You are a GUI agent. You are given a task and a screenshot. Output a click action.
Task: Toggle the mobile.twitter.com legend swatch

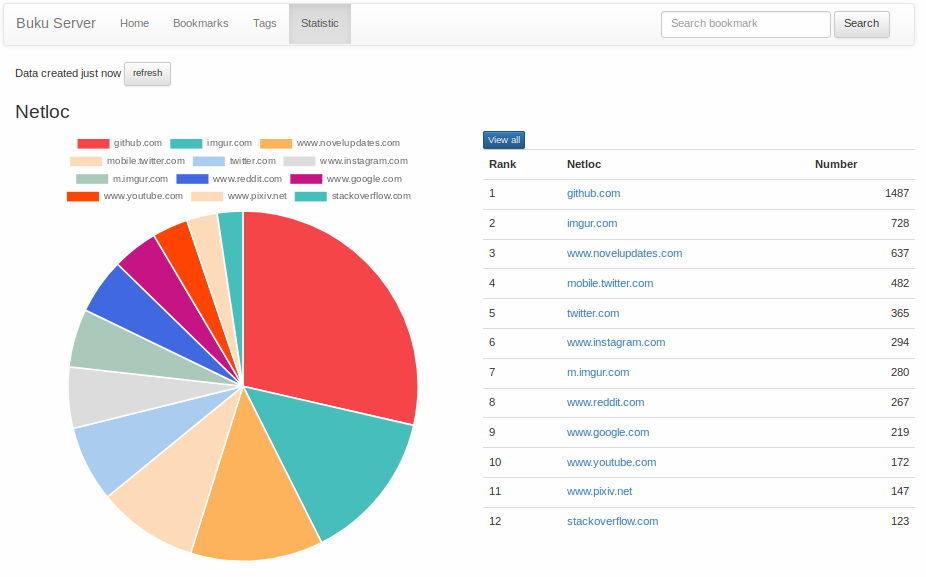pos(86,161)
